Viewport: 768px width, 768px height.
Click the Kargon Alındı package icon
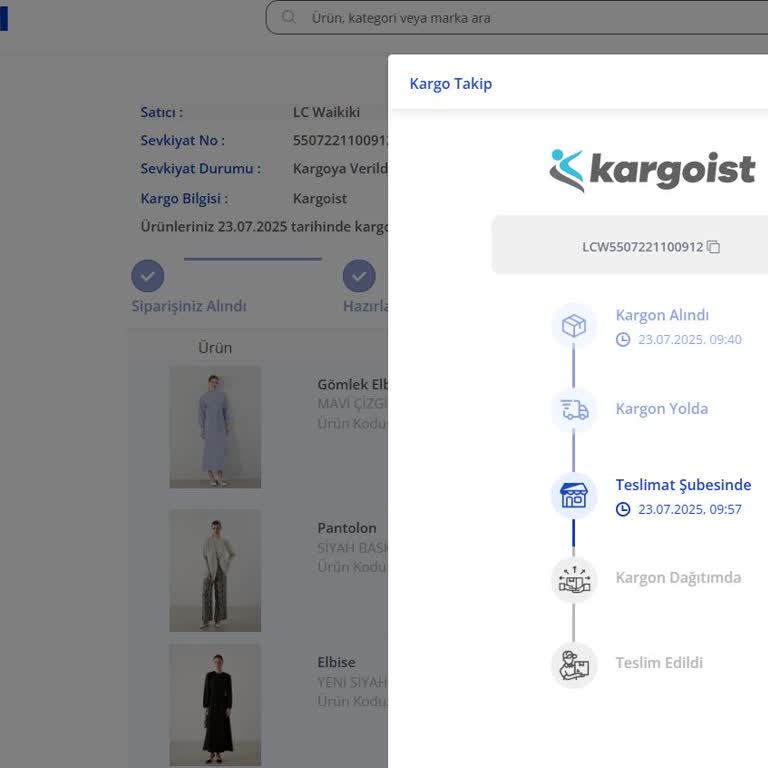(x=574, y=326)
